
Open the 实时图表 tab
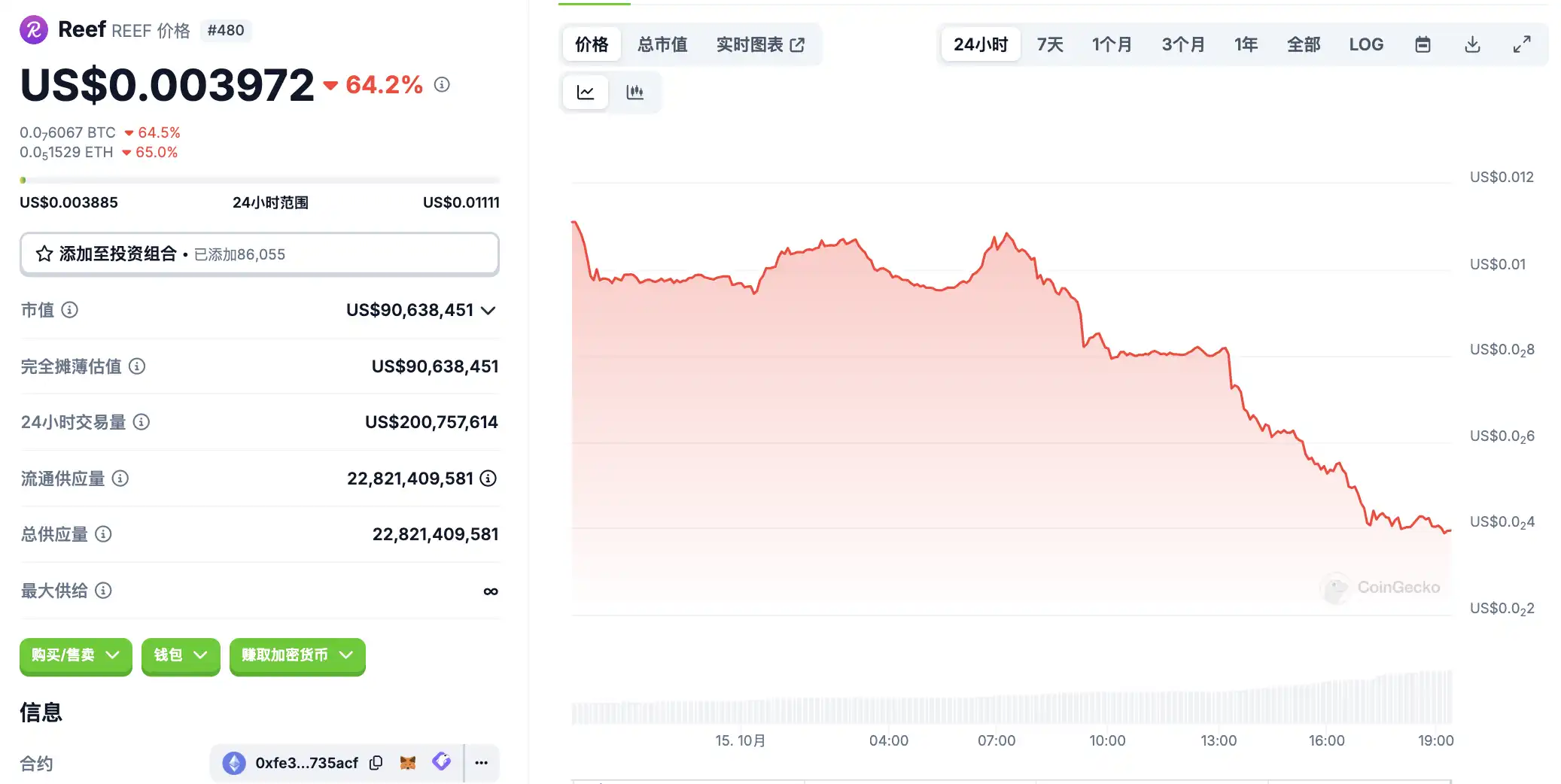click(760, 45)
